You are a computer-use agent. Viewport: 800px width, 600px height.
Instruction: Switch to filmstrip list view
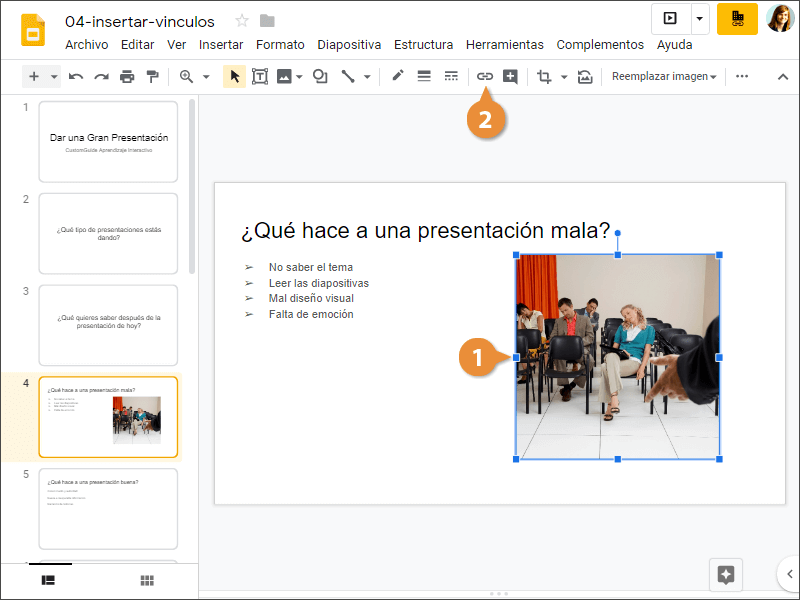(x=48, y=580)
